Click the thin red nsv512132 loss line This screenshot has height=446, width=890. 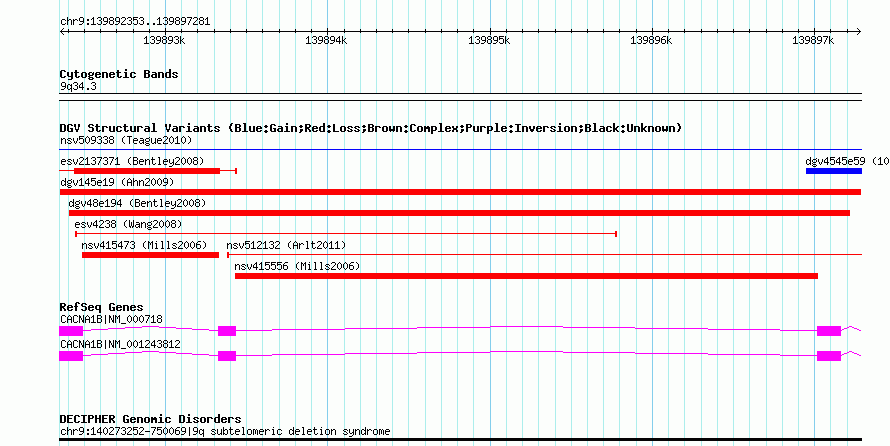tap(544, 255)
